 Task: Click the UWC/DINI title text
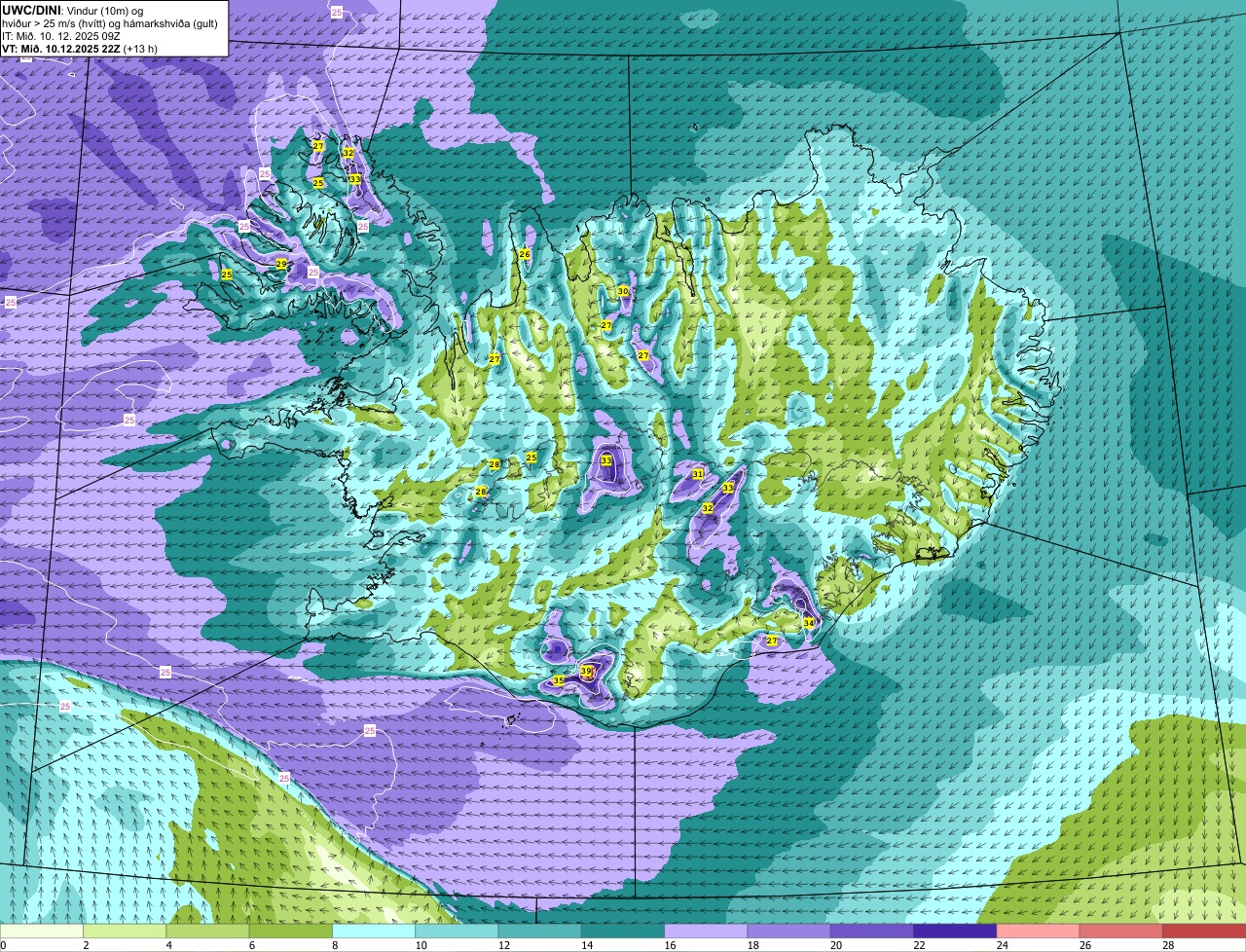32,10
